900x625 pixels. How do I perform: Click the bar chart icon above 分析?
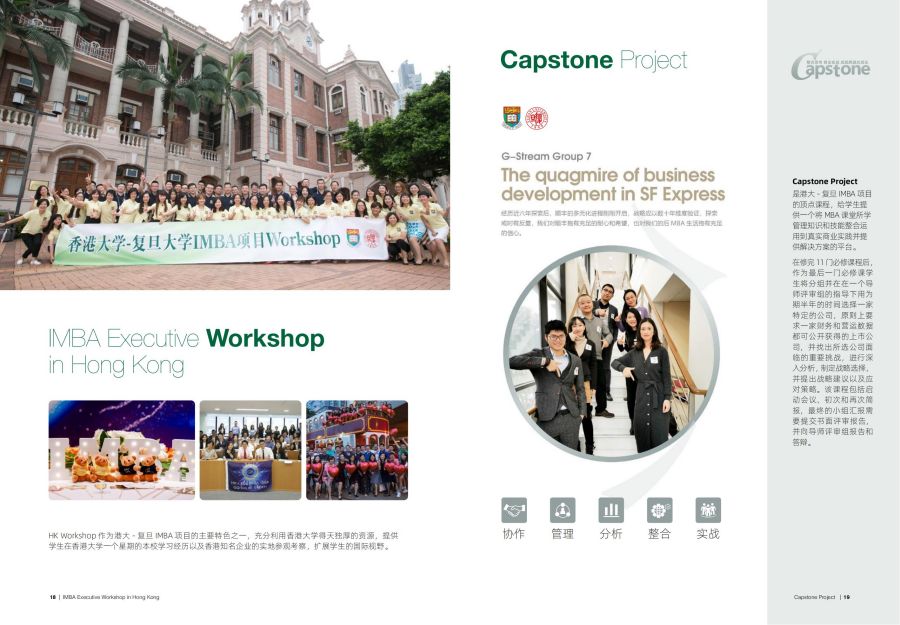[611, 510]
